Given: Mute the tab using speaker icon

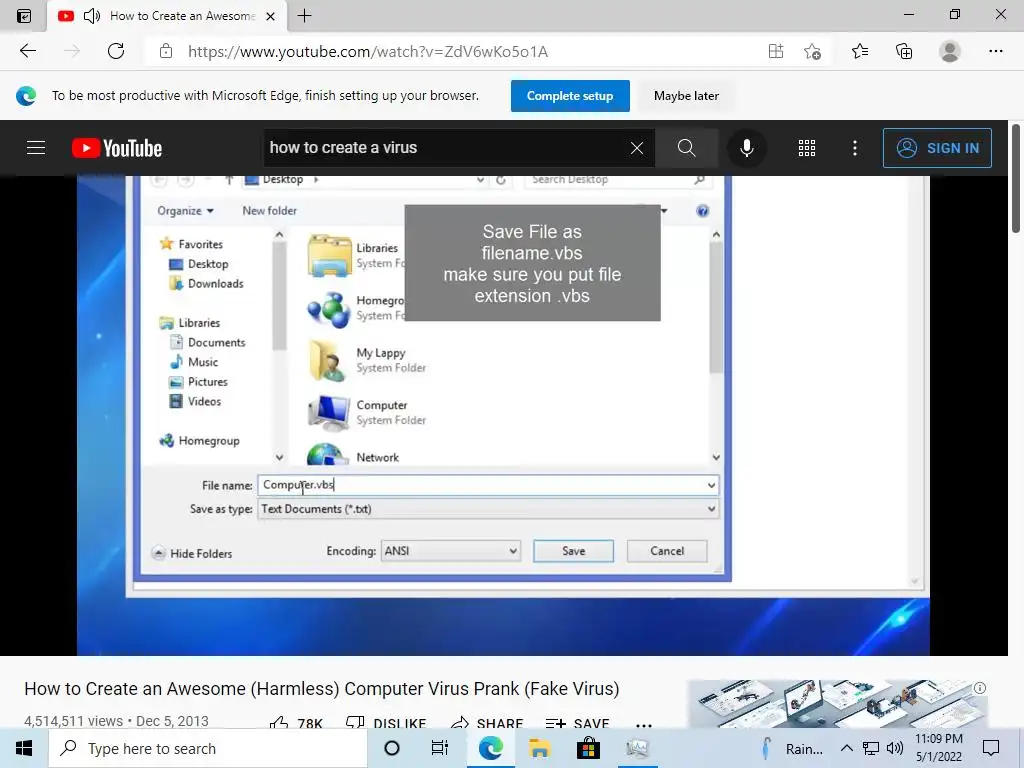Looking at the screenshot, I should (91, 16).
